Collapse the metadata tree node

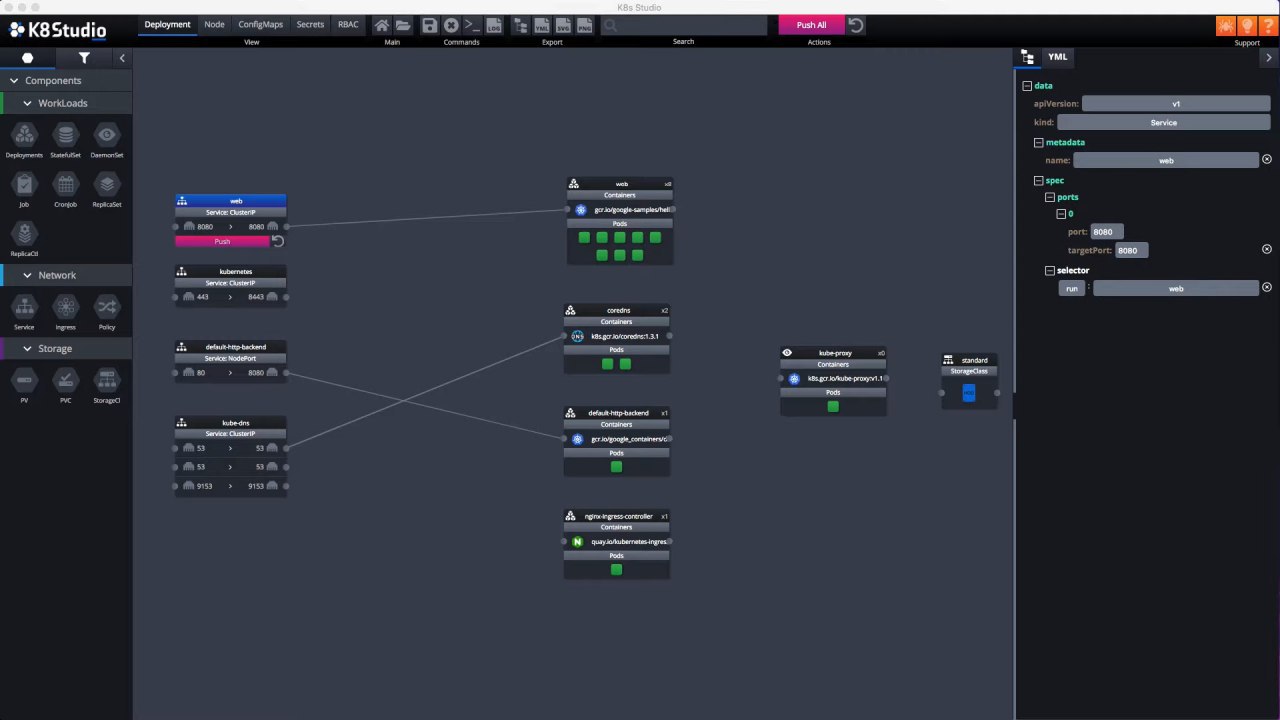pos(1038,142)
